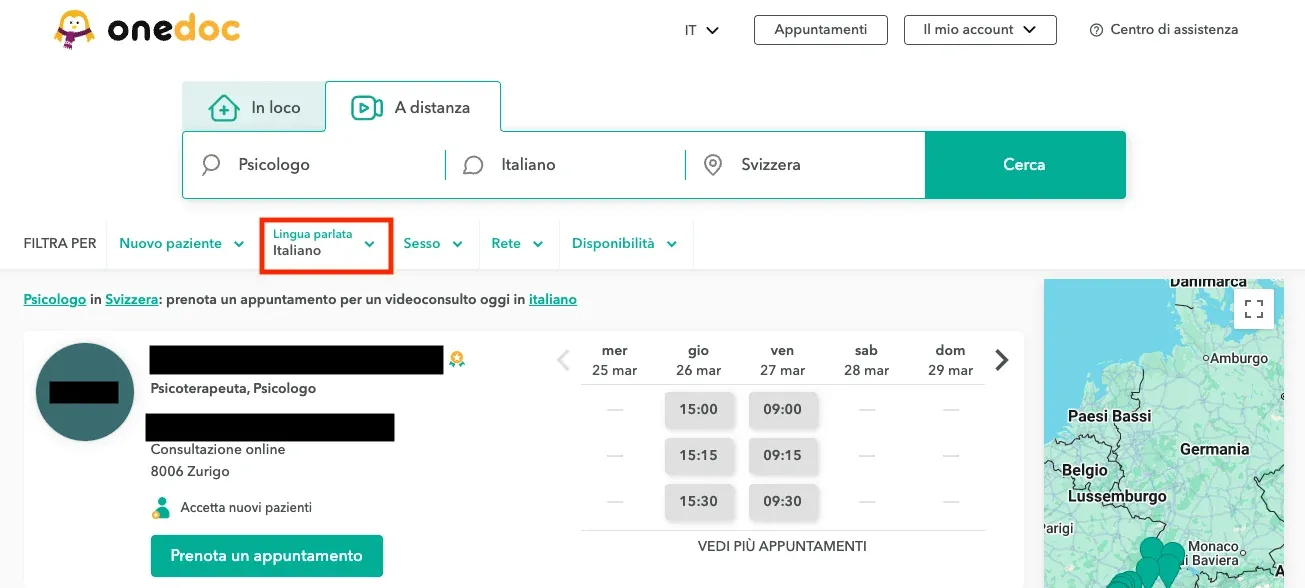The height and width of the screenshot is (588, 1305).
Task: Choose the 09:15 appointment slot
Action: [x=783, y=455]
